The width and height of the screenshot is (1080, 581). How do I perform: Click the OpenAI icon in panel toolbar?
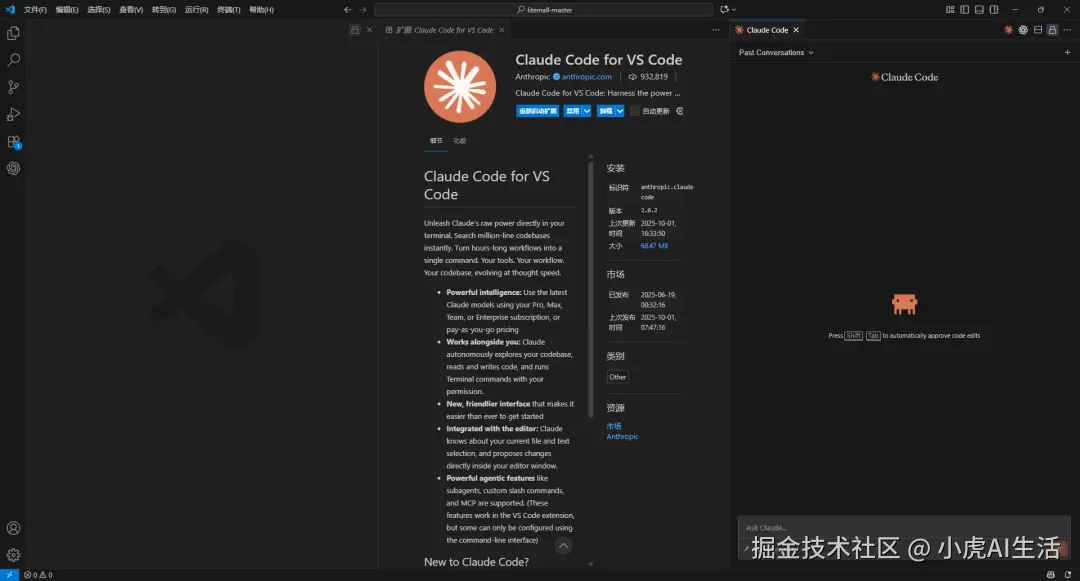(x=1023, y=30)
